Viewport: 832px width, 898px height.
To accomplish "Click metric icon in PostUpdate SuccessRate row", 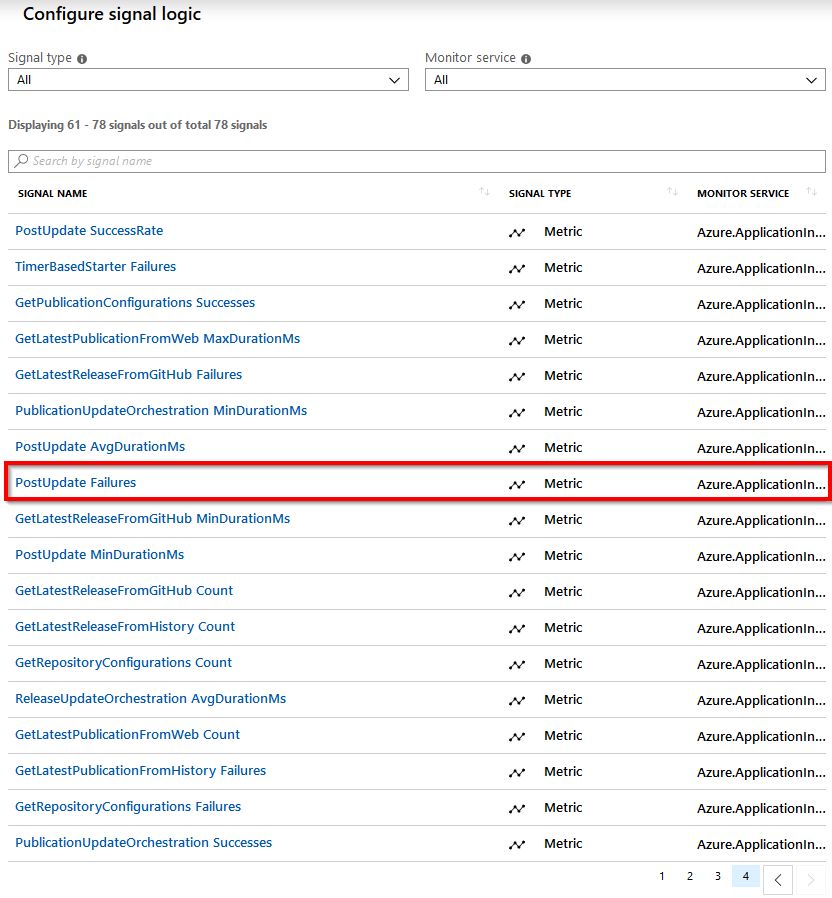I will coord(517,233).
